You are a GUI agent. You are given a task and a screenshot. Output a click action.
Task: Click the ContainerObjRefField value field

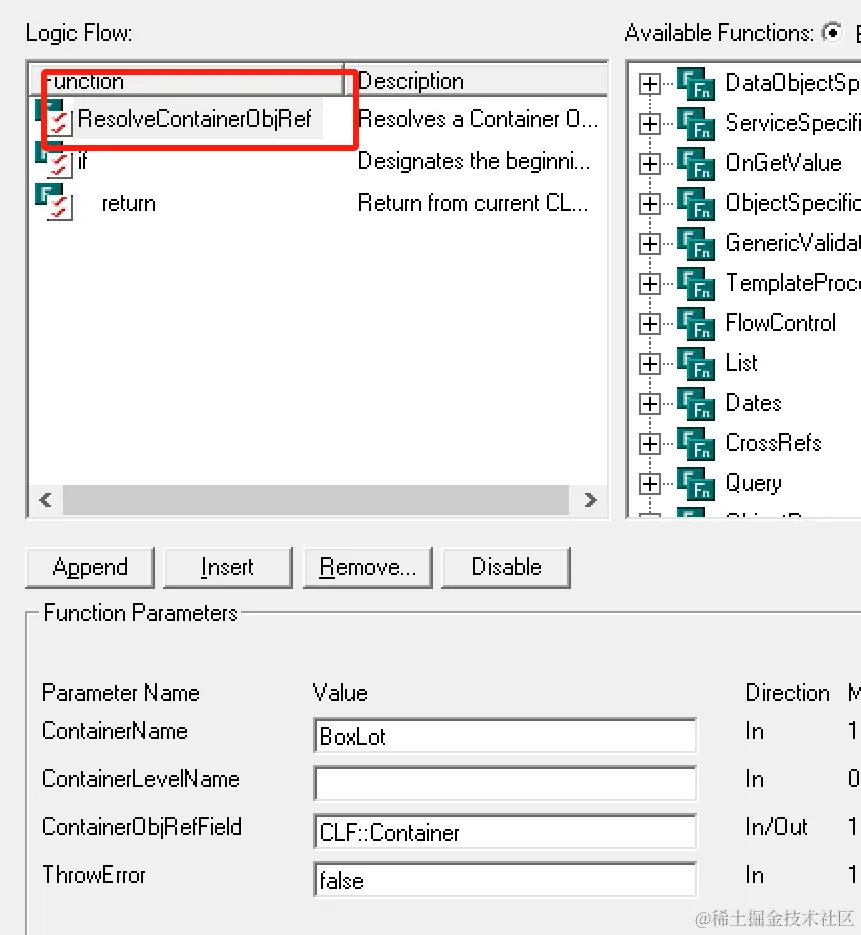coord(504,832)
